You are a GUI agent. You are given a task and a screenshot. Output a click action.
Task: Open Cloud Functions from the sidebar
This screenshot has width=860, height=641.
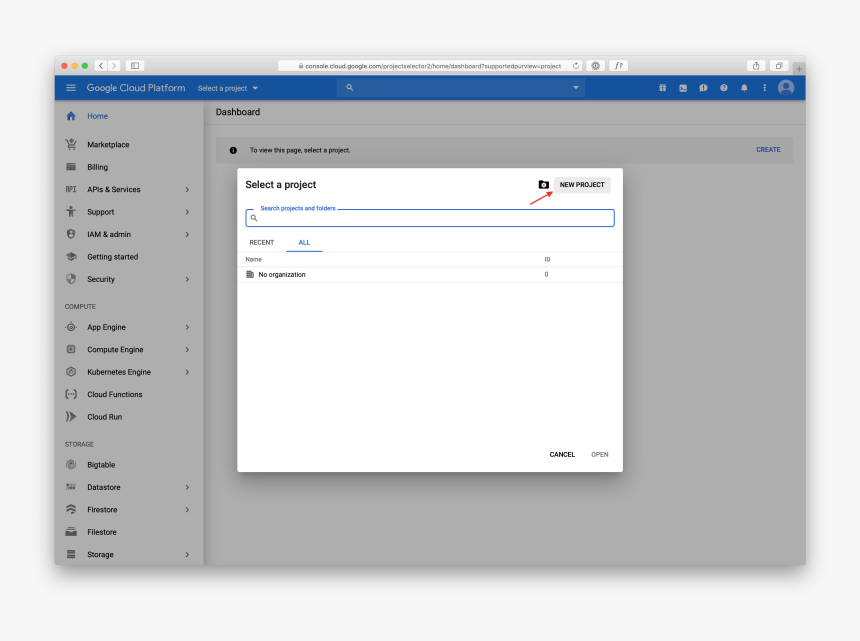[115, 394]
